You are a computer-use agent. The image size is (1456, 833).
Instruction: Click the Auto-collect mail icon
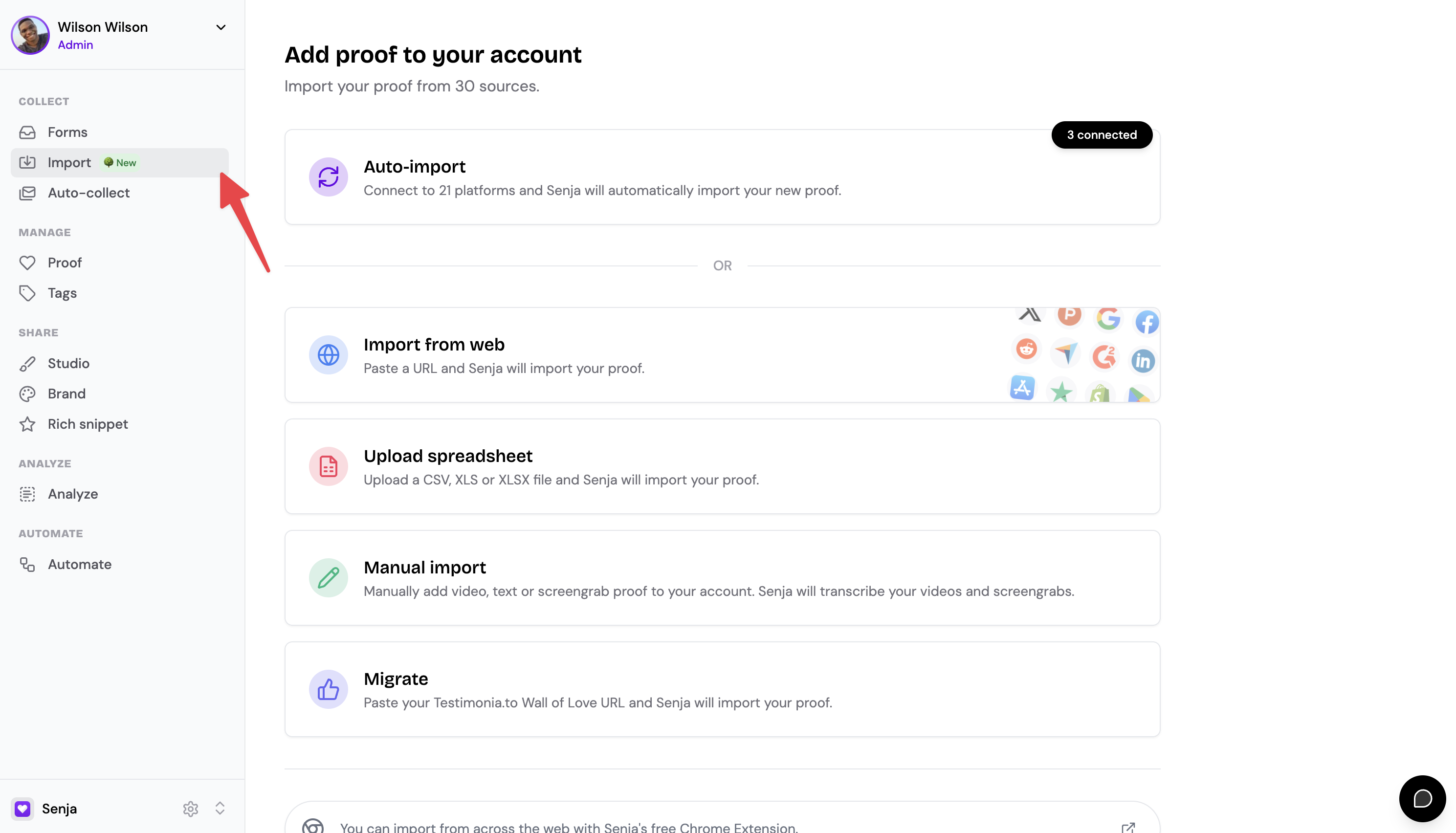pos(27,193)
